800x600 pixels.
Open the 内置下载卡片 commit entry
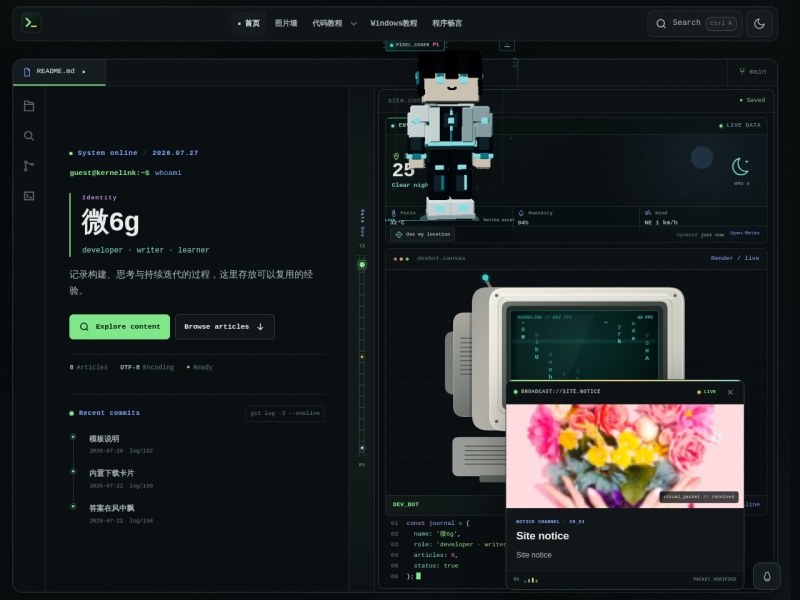pyautogui.click(x=112, y=473)
